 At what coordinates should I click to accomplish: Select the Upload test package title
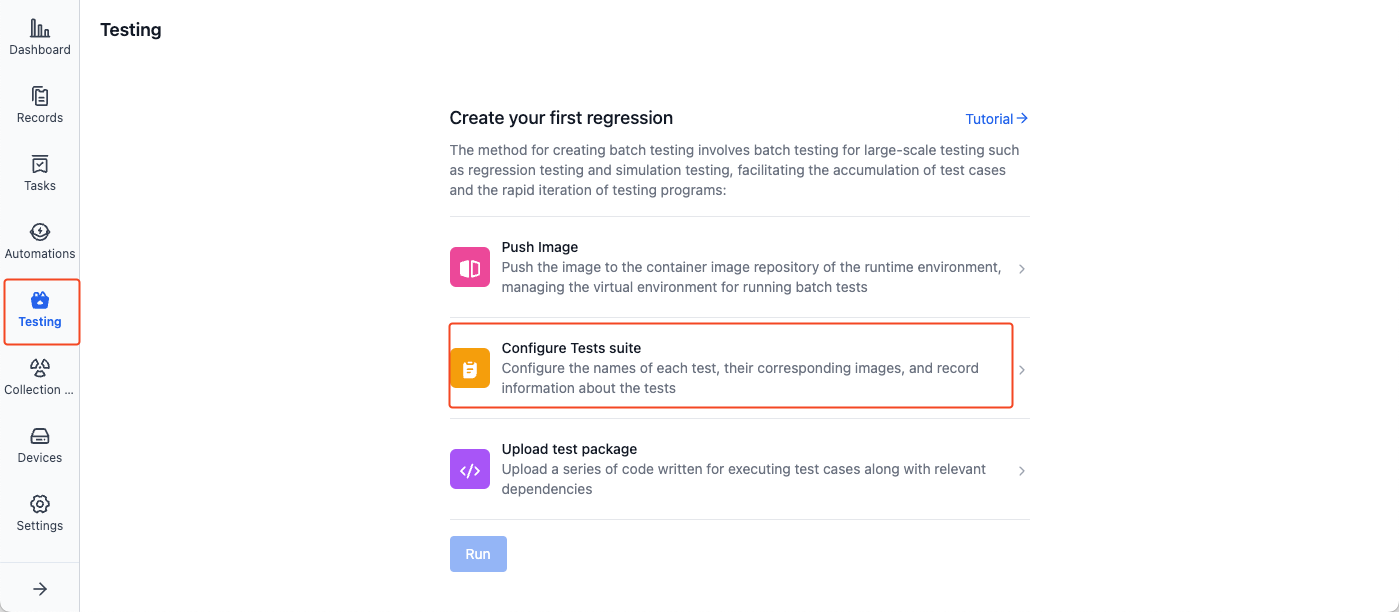click(569, 449)
